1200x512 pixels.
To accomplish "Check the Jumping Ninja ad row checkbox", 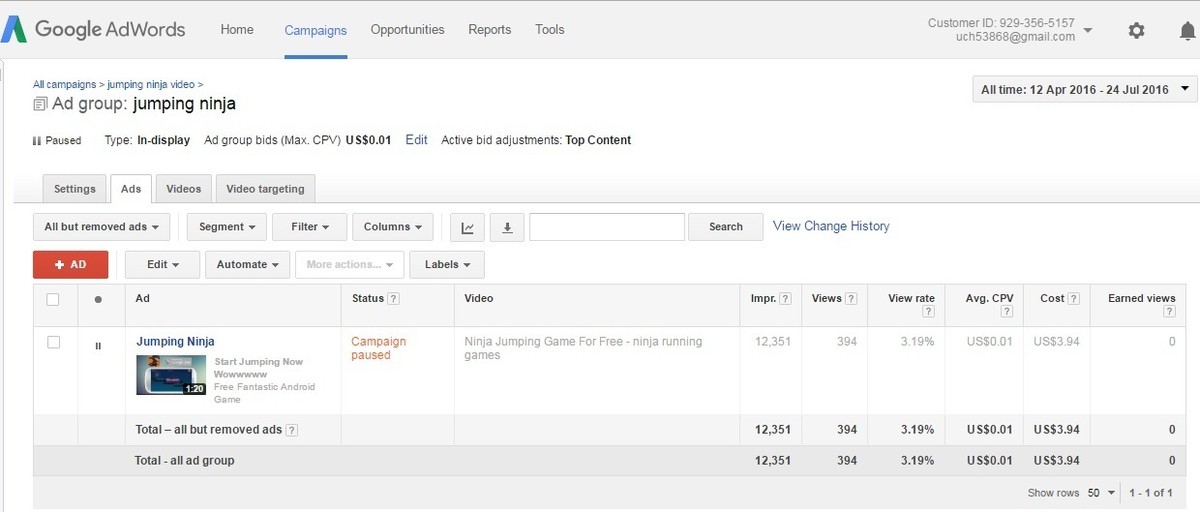I will 54,342.
